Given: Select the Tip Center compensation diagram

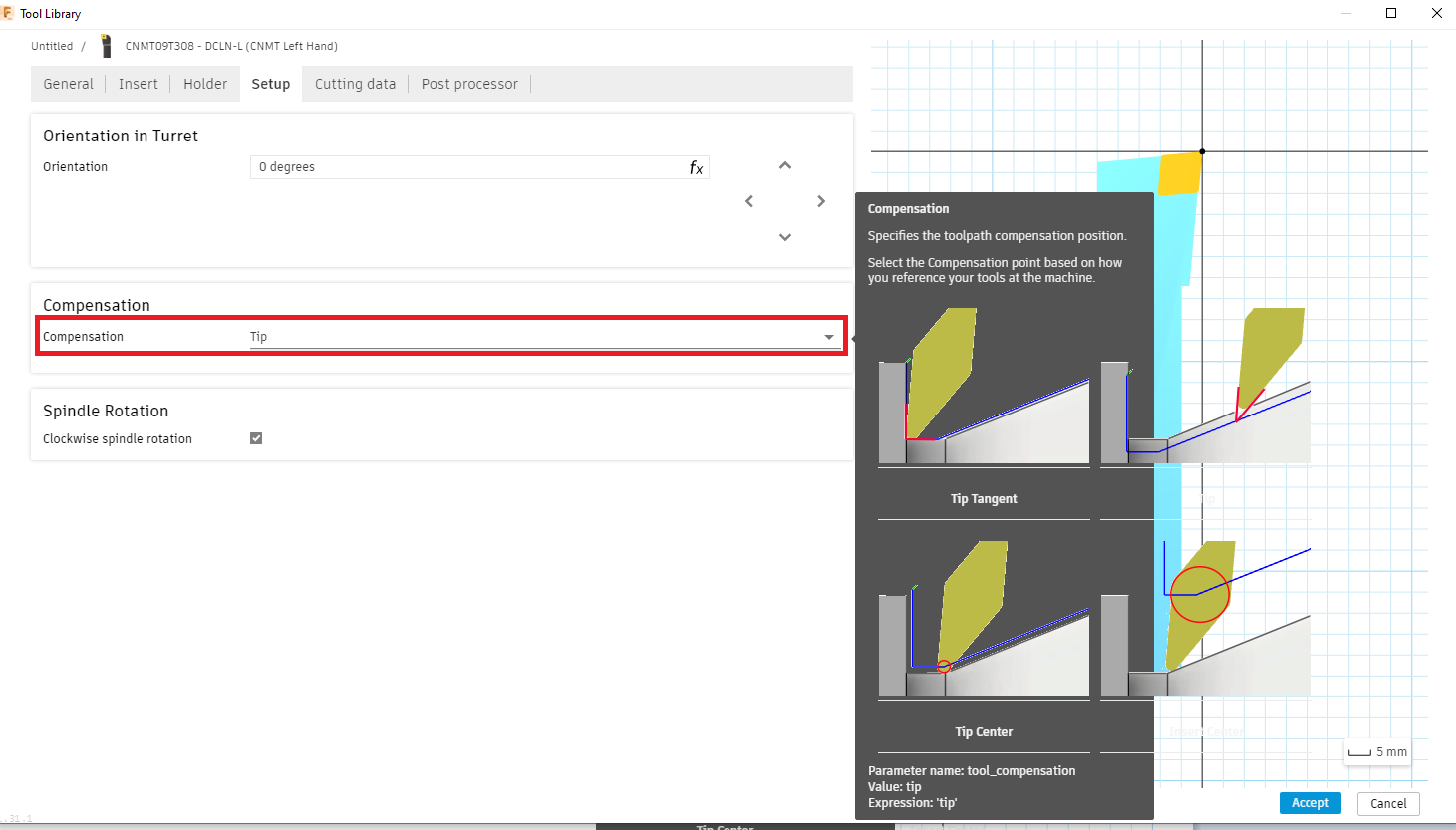Looking at the screenshot, I should pos(984,618).
